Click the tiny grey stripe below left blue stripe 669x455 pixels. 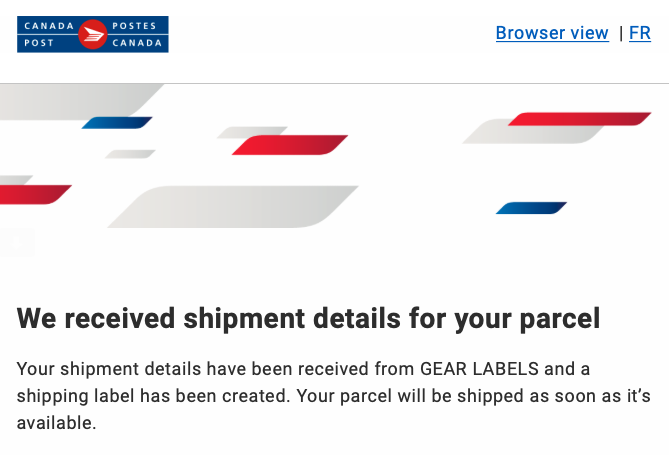coord(130,154)
